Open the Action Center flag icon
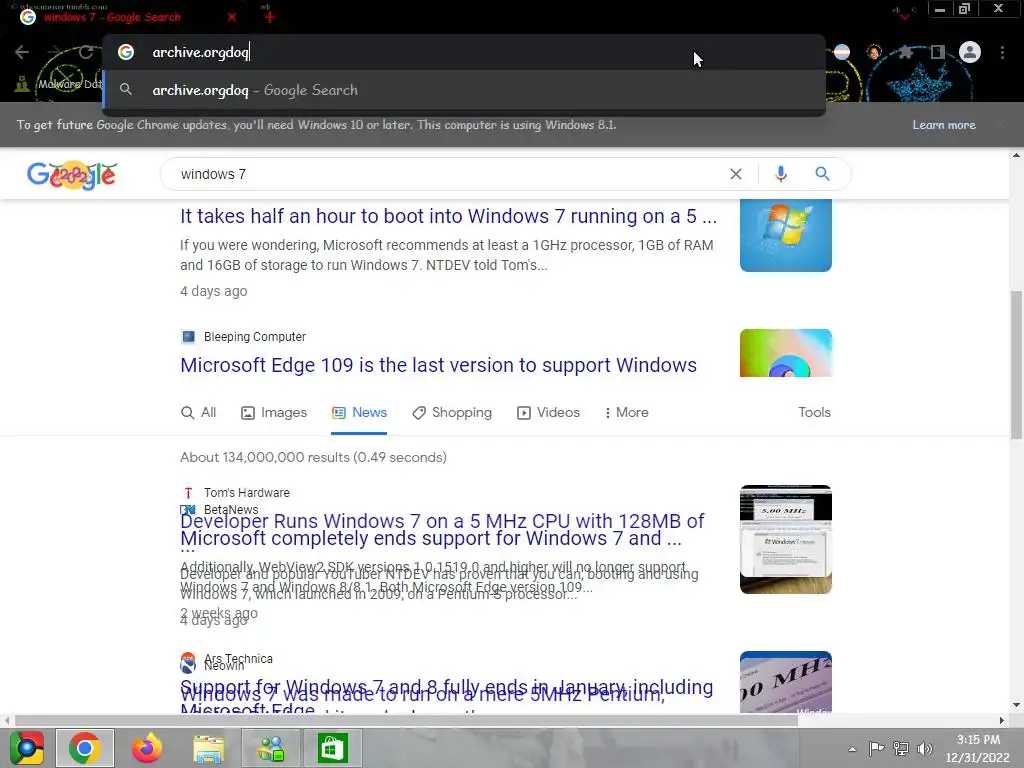Screen dimensions: 1024x768 pos(876,748)
